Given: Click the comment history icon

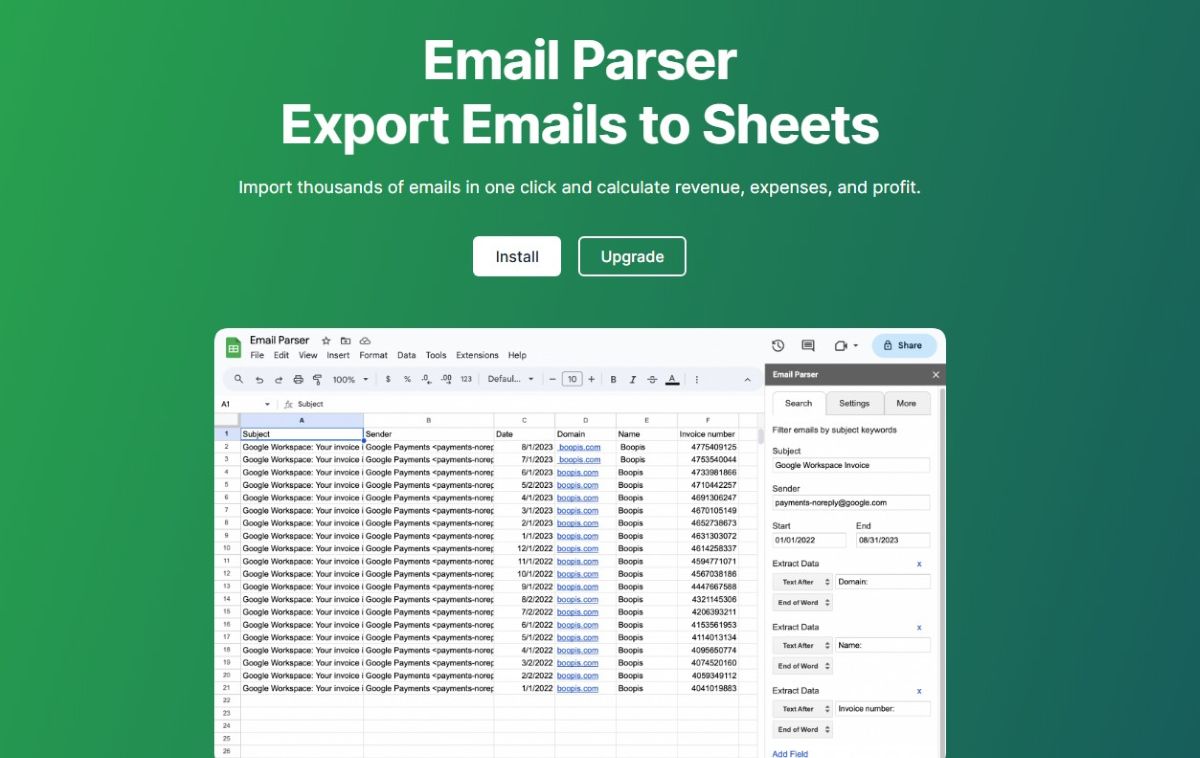Looking at the screenshot, I should 807,344.
